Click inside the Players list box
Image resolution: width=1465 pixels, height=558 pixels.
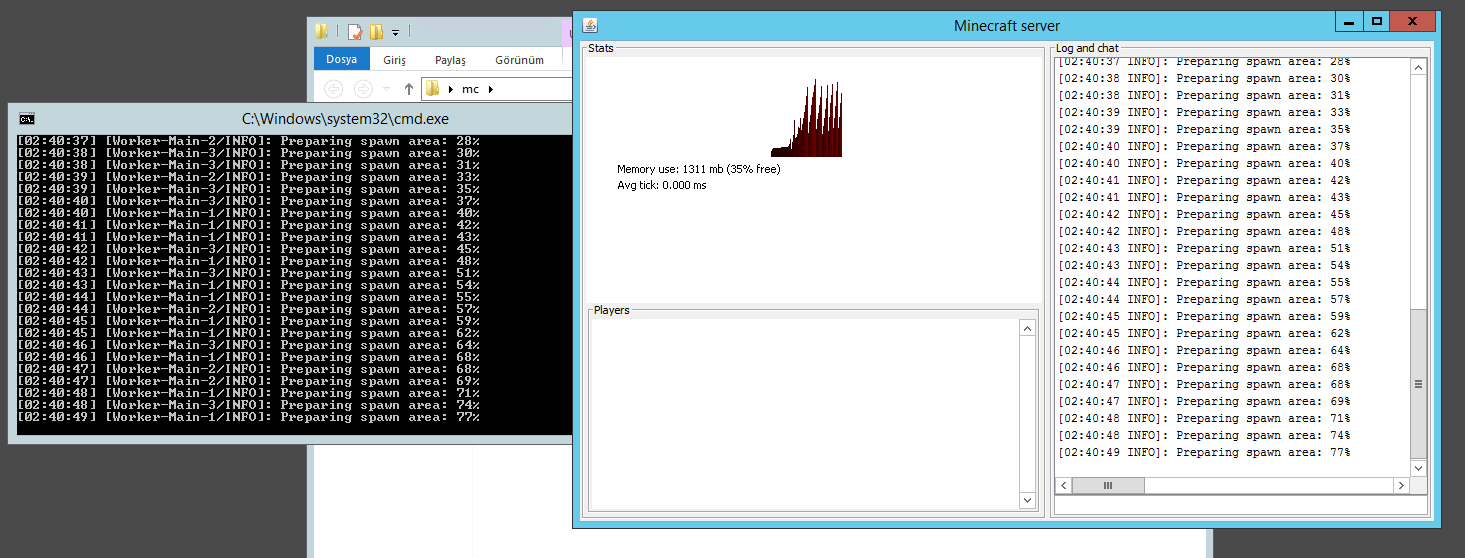[804, 413]
